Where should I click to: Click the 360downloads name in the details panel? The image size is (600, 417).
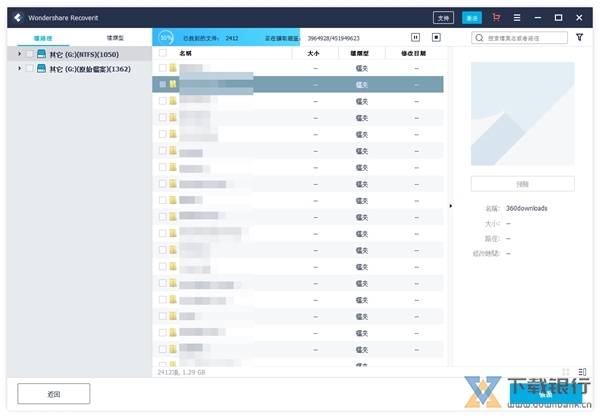(x=527, y=208)
